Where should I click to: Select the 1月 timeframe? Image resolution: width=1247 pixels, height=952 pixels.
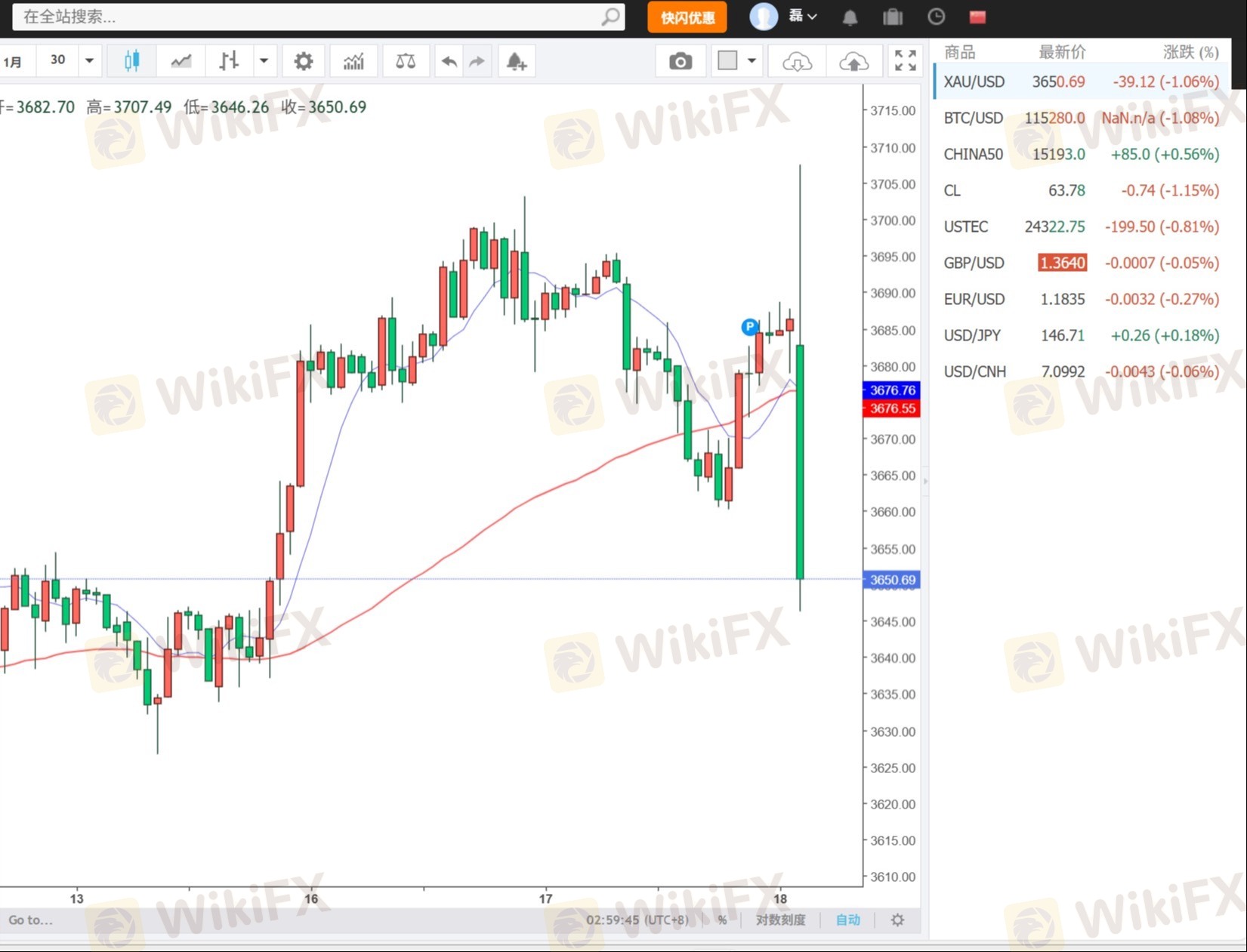pos(13,61)
